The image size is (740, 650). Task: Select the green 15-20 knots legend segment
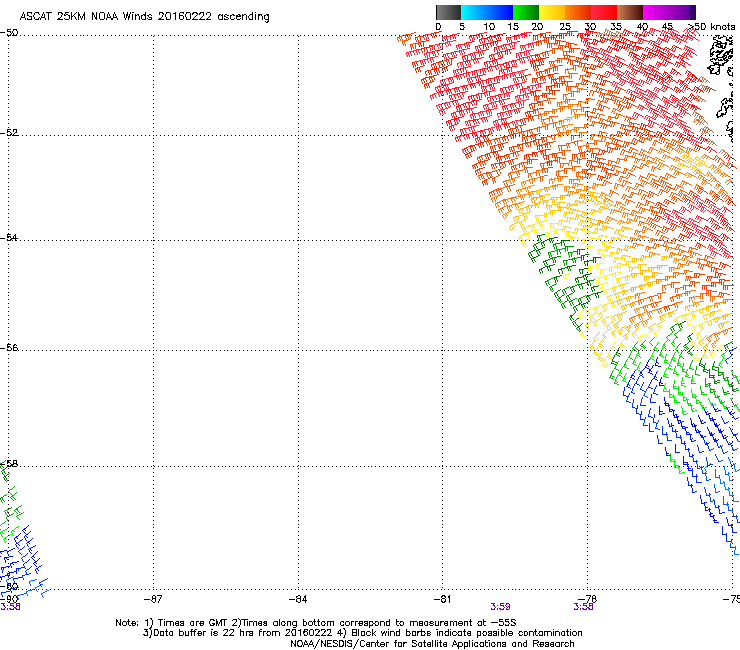(x=526, y=12)
